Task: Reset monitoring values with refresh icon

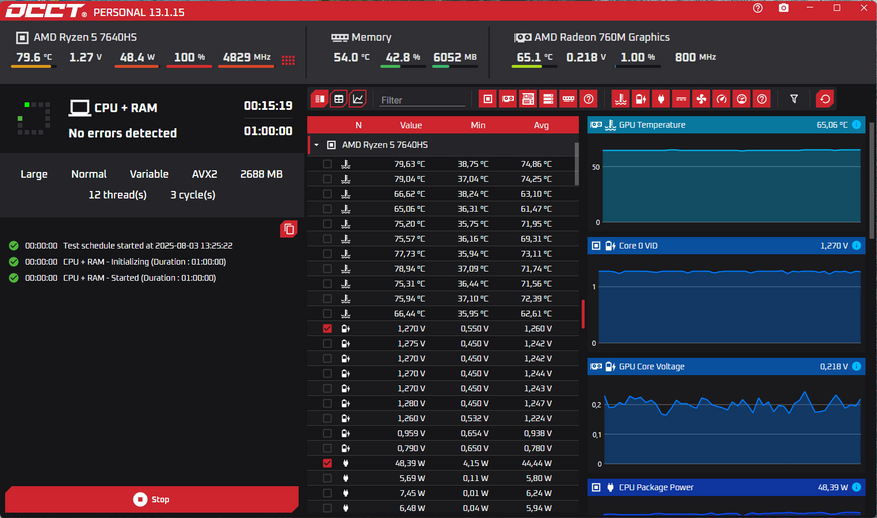Action: 824,99
